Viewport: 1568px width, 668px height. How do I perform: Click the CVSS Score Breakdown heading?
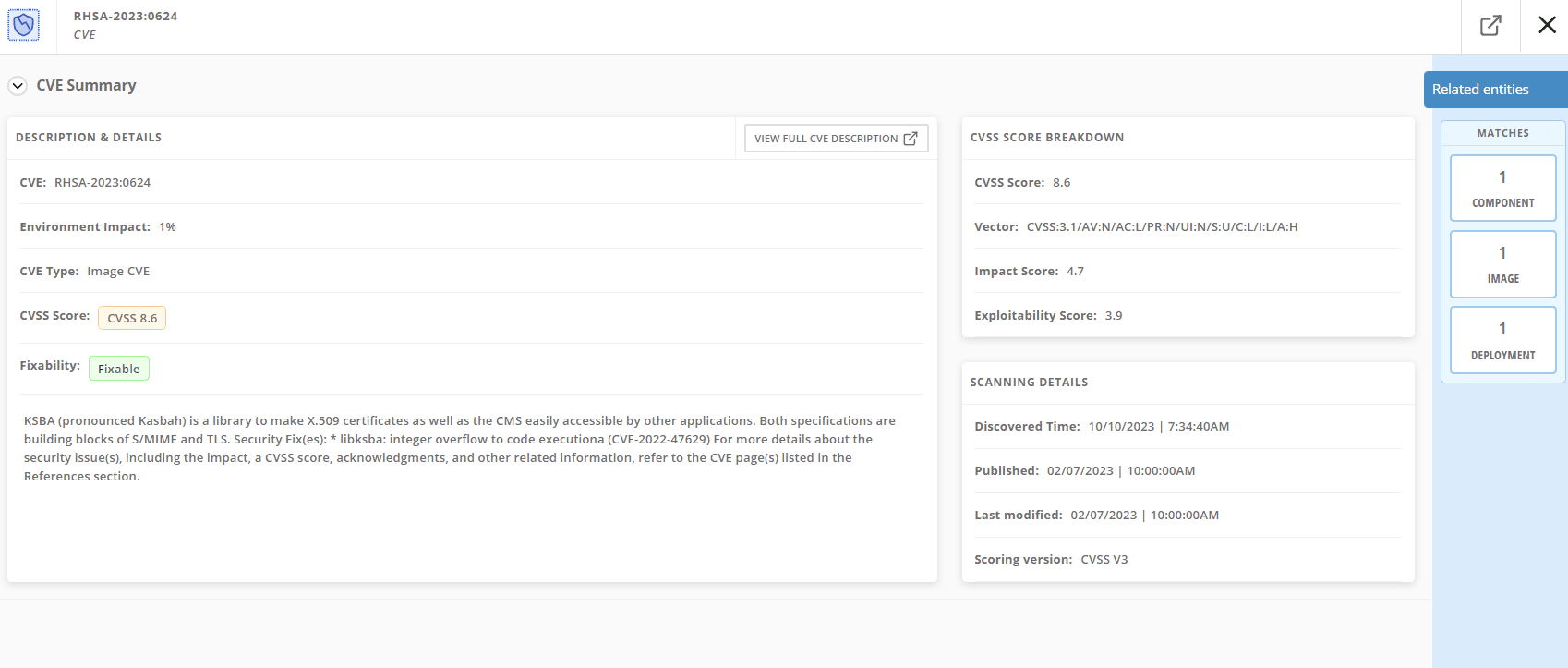(x=1047, y=138)
